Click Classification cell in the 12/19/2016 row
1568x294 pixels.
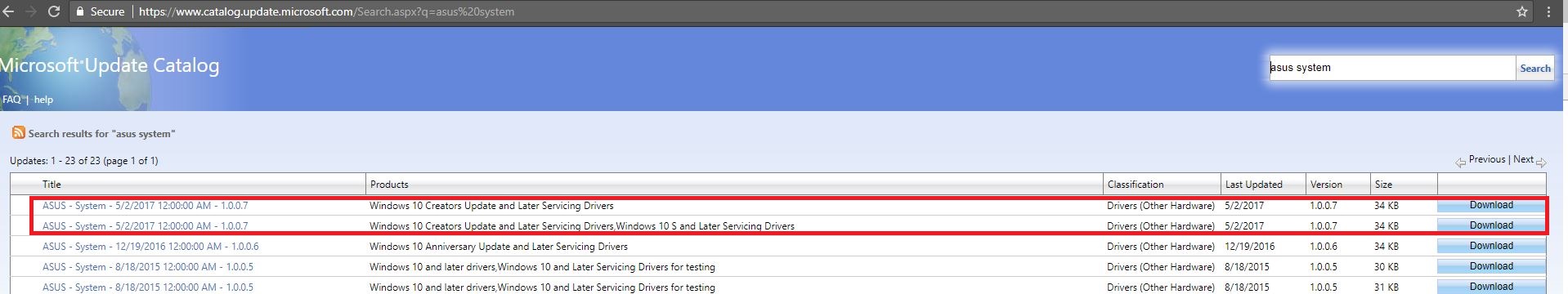coord(1161,247)
